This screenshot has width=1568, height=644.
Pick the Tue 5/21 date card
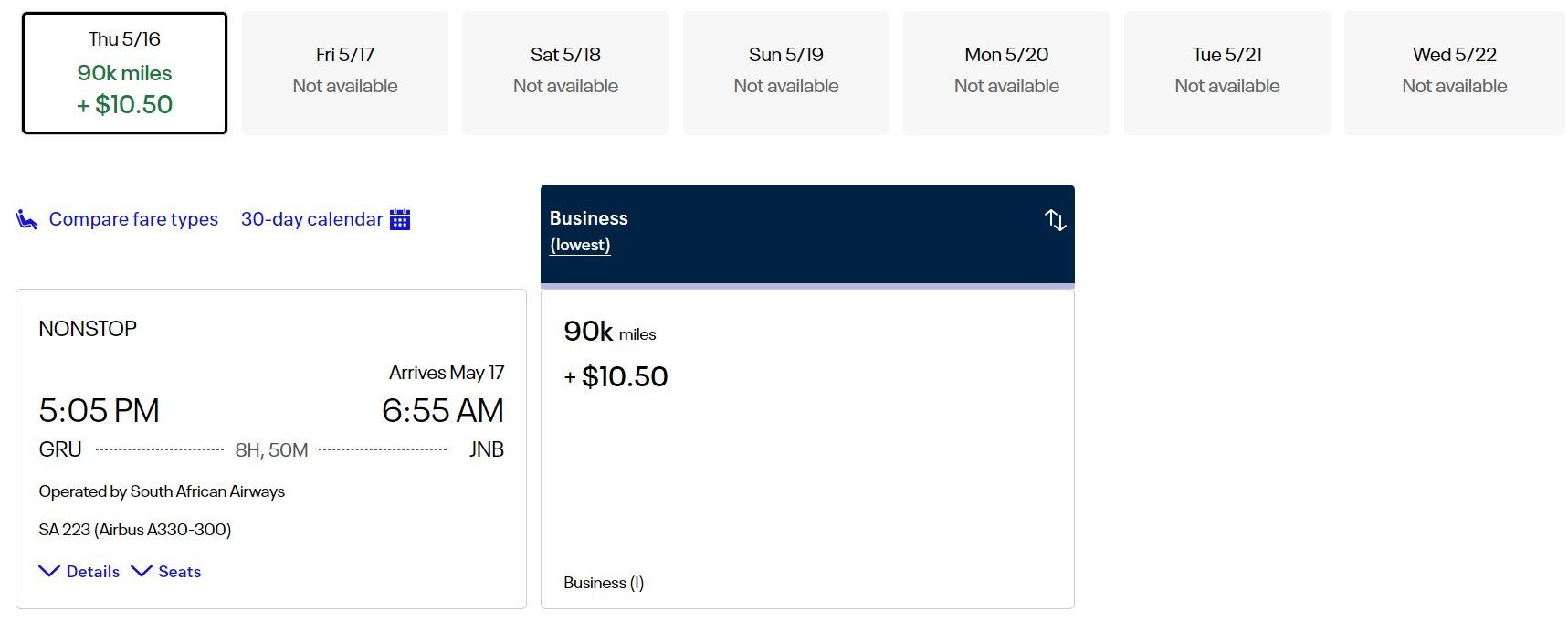pyautogui.click(x=1227, y=73)
